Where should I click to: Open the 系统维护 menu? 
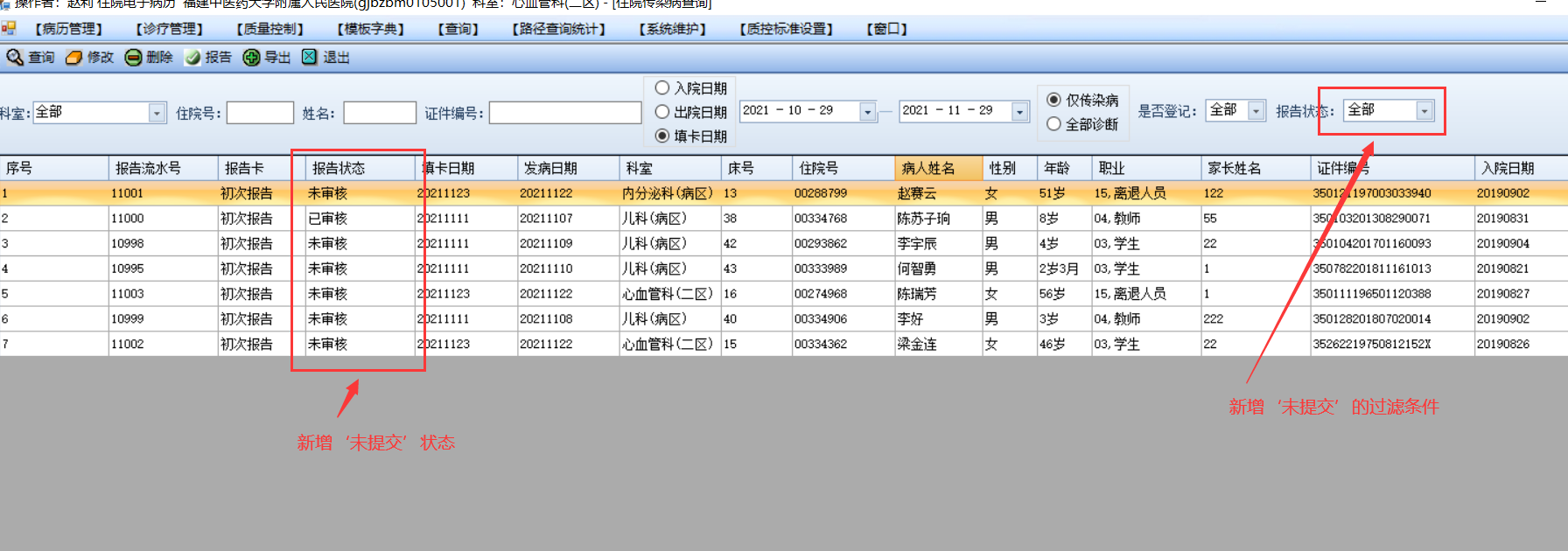pyautogui.click(x=673, y=29)
